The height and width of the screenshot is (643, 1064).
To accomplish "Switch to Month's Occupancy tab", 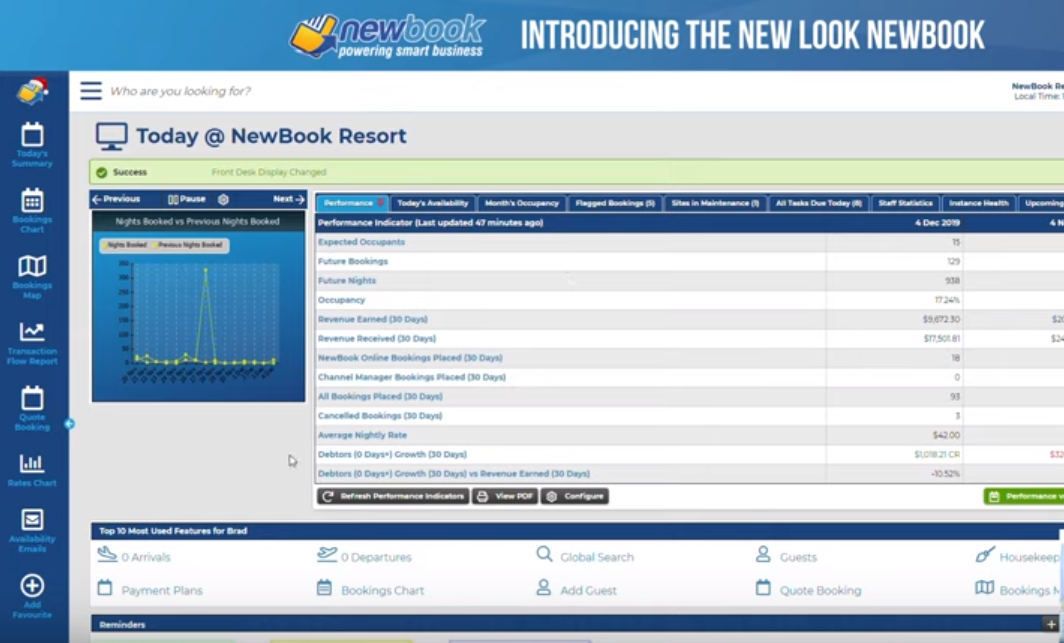I will (521, 203).
